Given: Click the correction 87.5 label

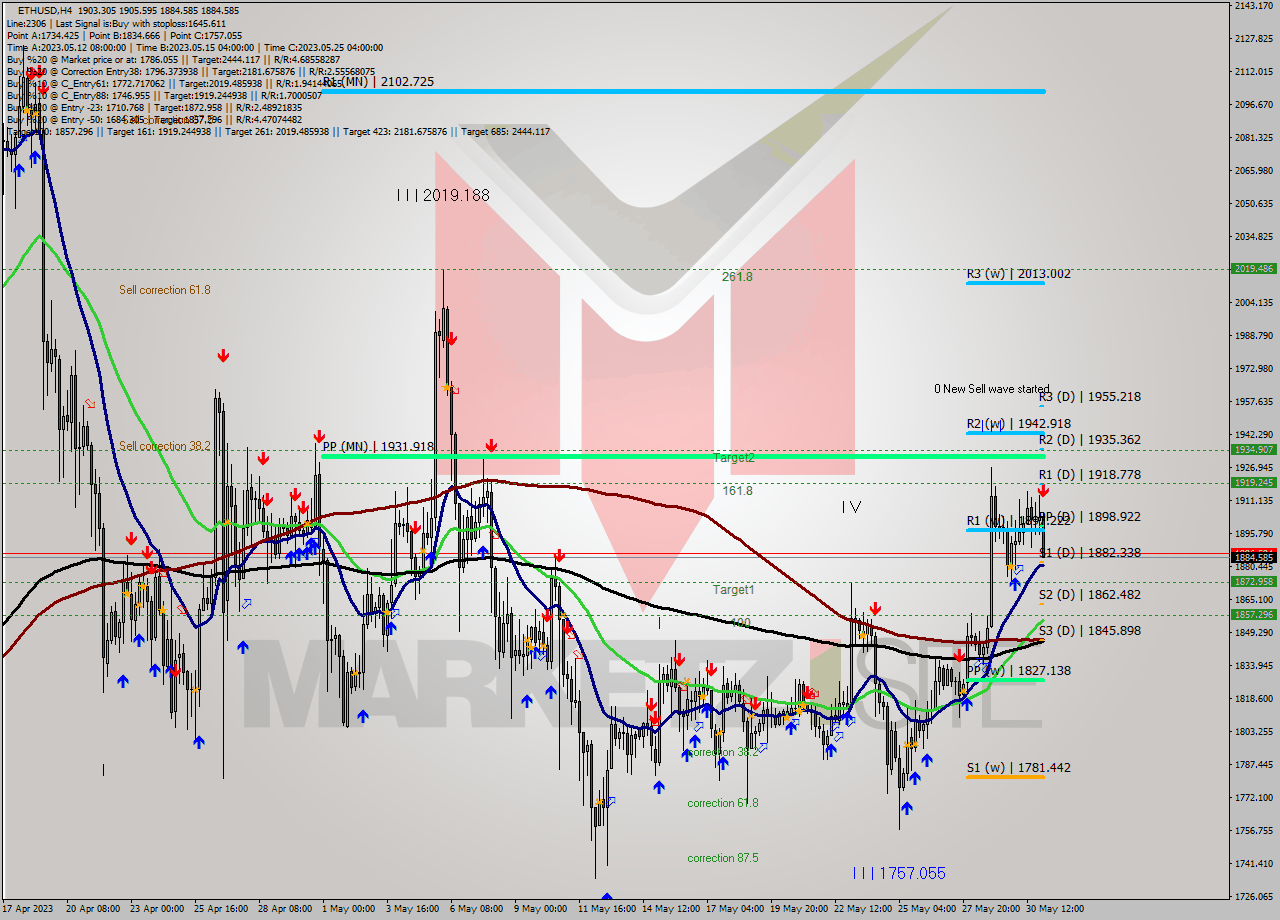Looking at the screenshot, I should point(723,858).
